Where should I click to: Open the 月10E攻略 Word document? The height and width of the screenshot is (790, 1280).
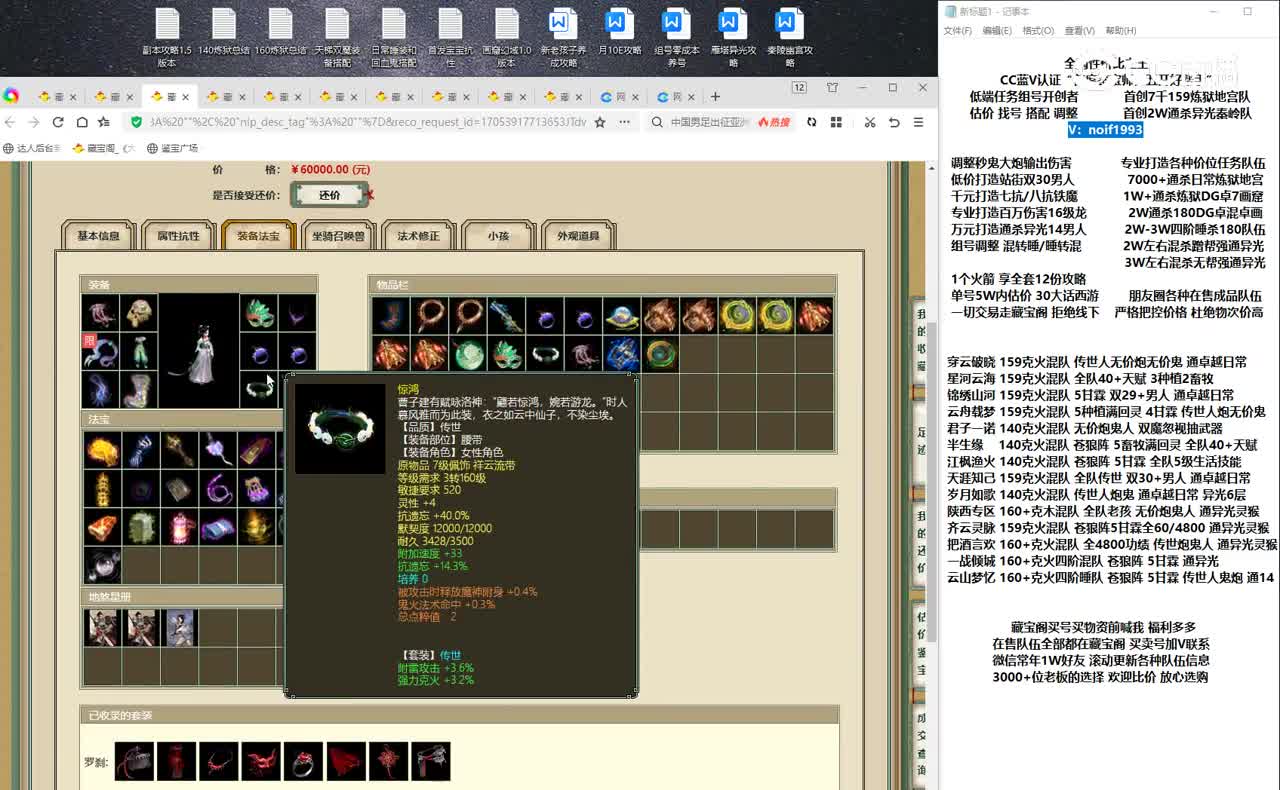620,31
